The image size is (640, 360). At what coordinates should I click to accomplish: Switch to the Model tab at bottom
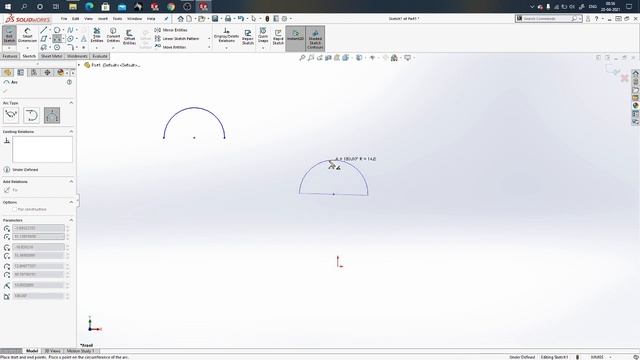(32, 351)
